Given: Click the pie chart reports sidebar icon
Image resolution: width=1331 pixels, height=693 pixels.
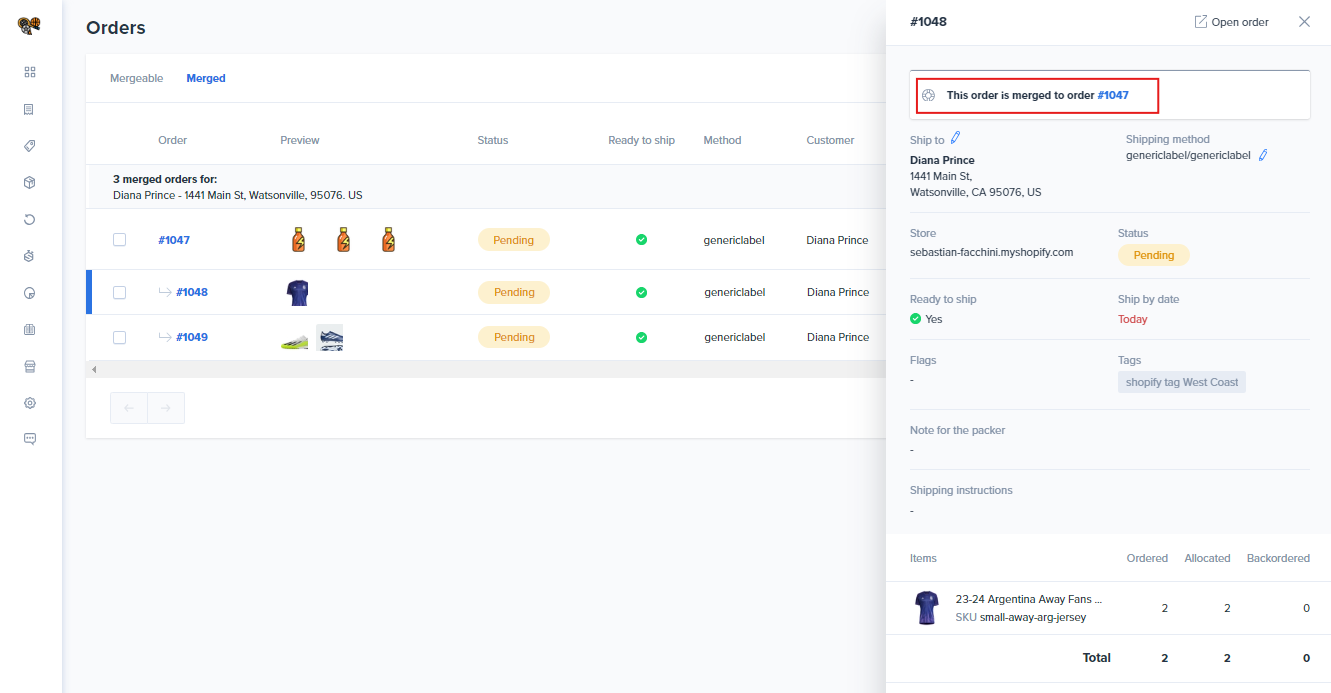Looking at the screenshot, I should tap(30, 293).
